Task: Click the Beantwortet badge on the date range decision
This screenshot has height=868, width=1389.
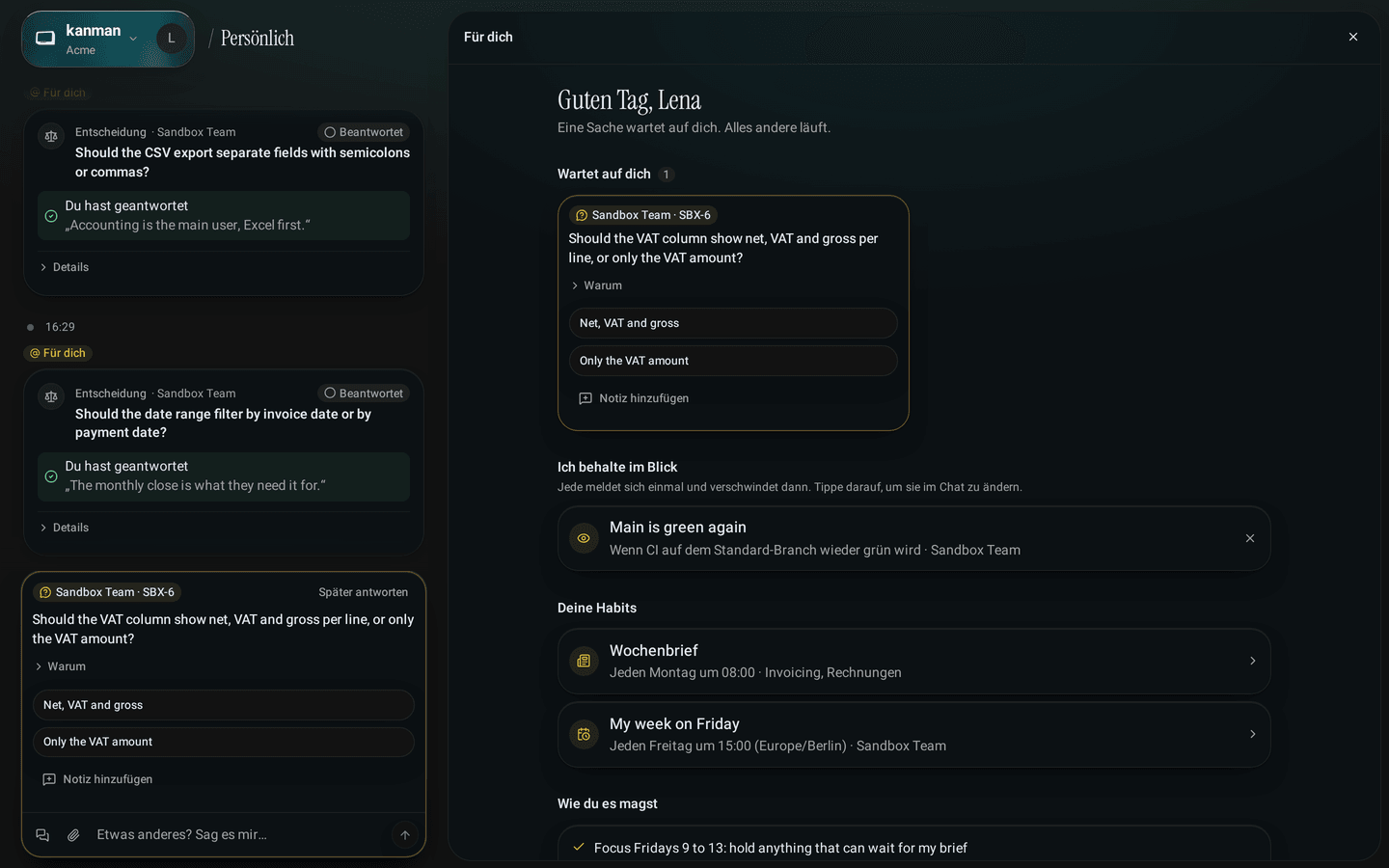Action: [364, 393]
